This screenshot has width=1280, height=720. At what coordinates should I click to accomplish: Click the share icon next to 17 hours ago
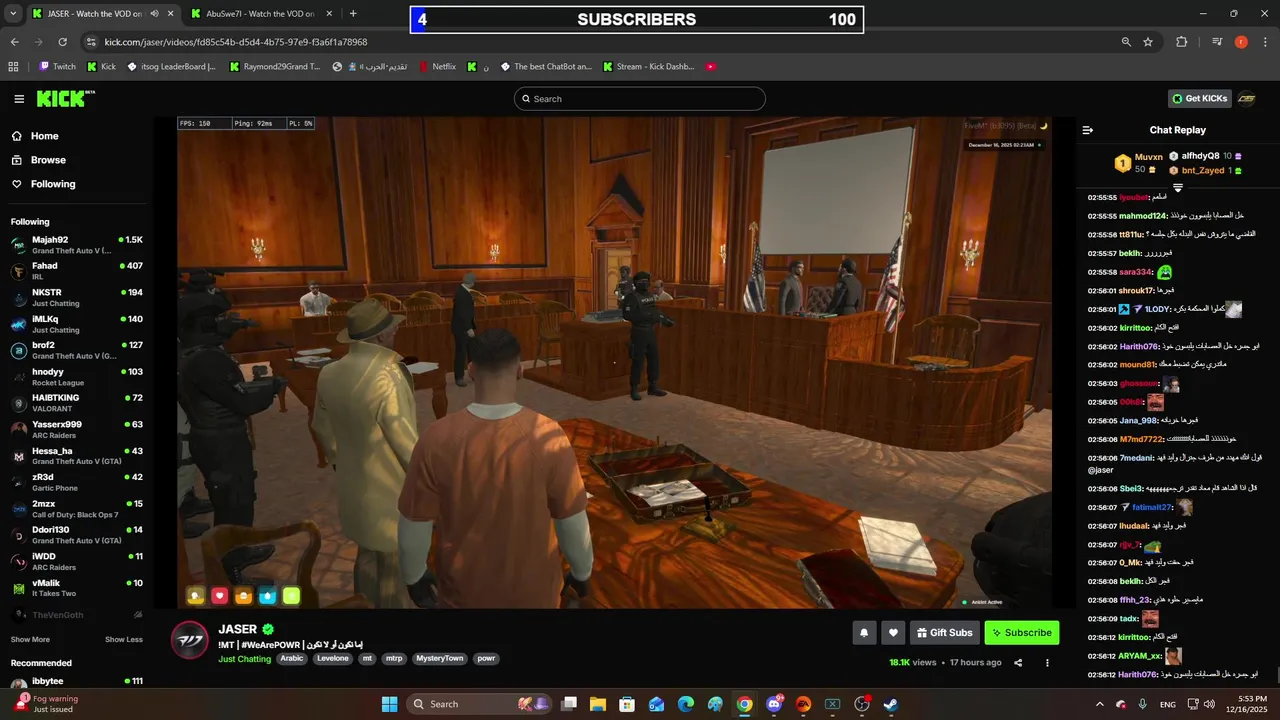[x=1018, y=663]
